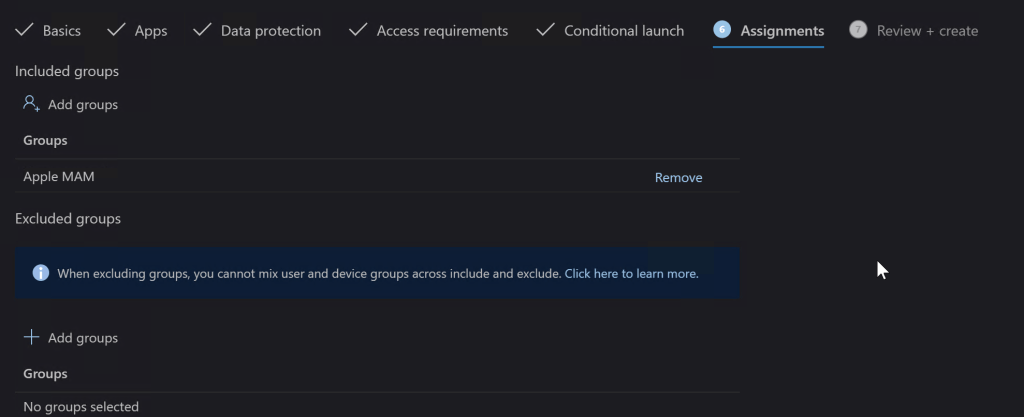Open the 'Click here' learn more link
This screenshot has height=417, width=1024.
[x=591, y=273]
